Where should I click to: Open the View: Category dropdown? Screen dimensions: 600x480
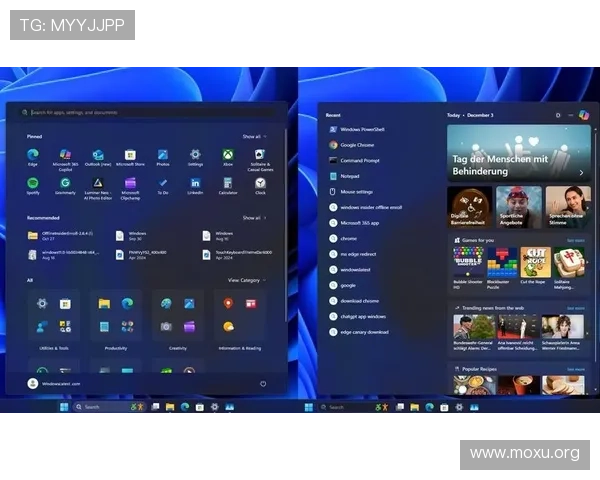tap(246, 280)
